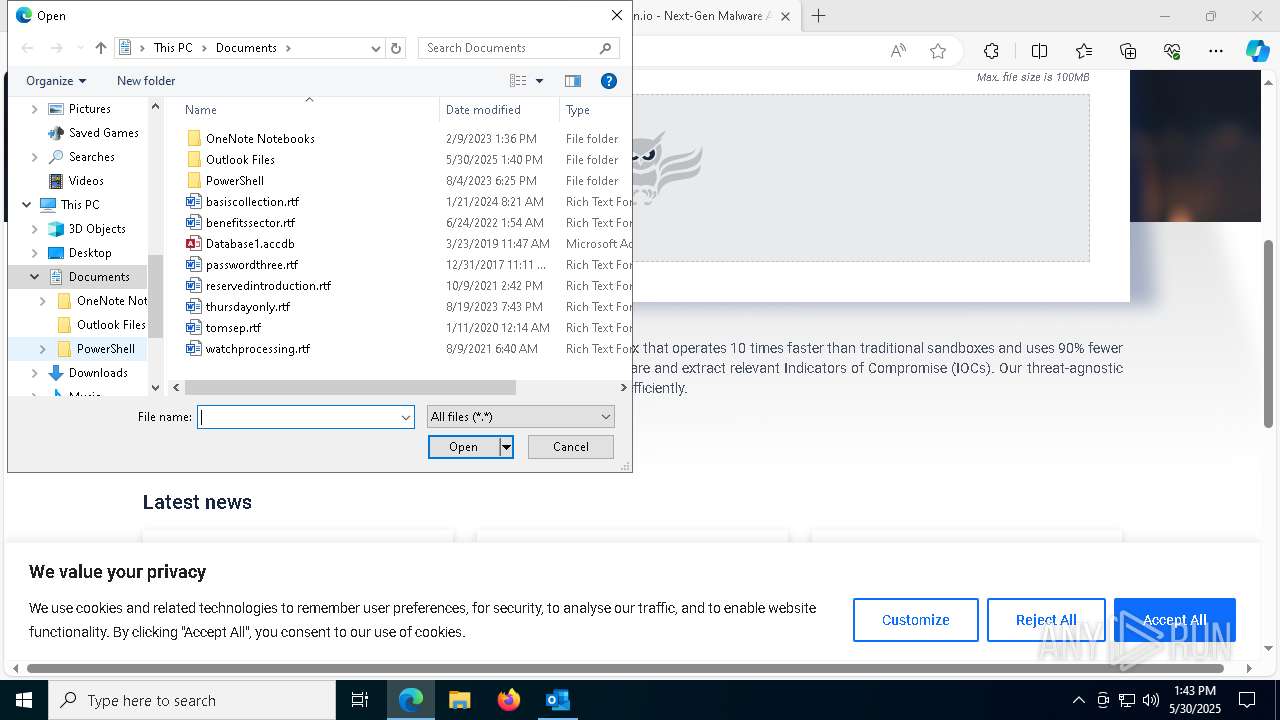Open the Copilot icon in Edge
1280x720 pixels.
pyautogui.click(x=1257, y=51)
